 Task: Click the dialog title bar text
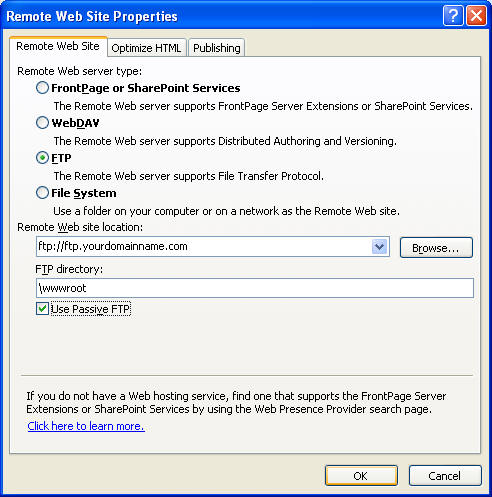pos(92,16)
